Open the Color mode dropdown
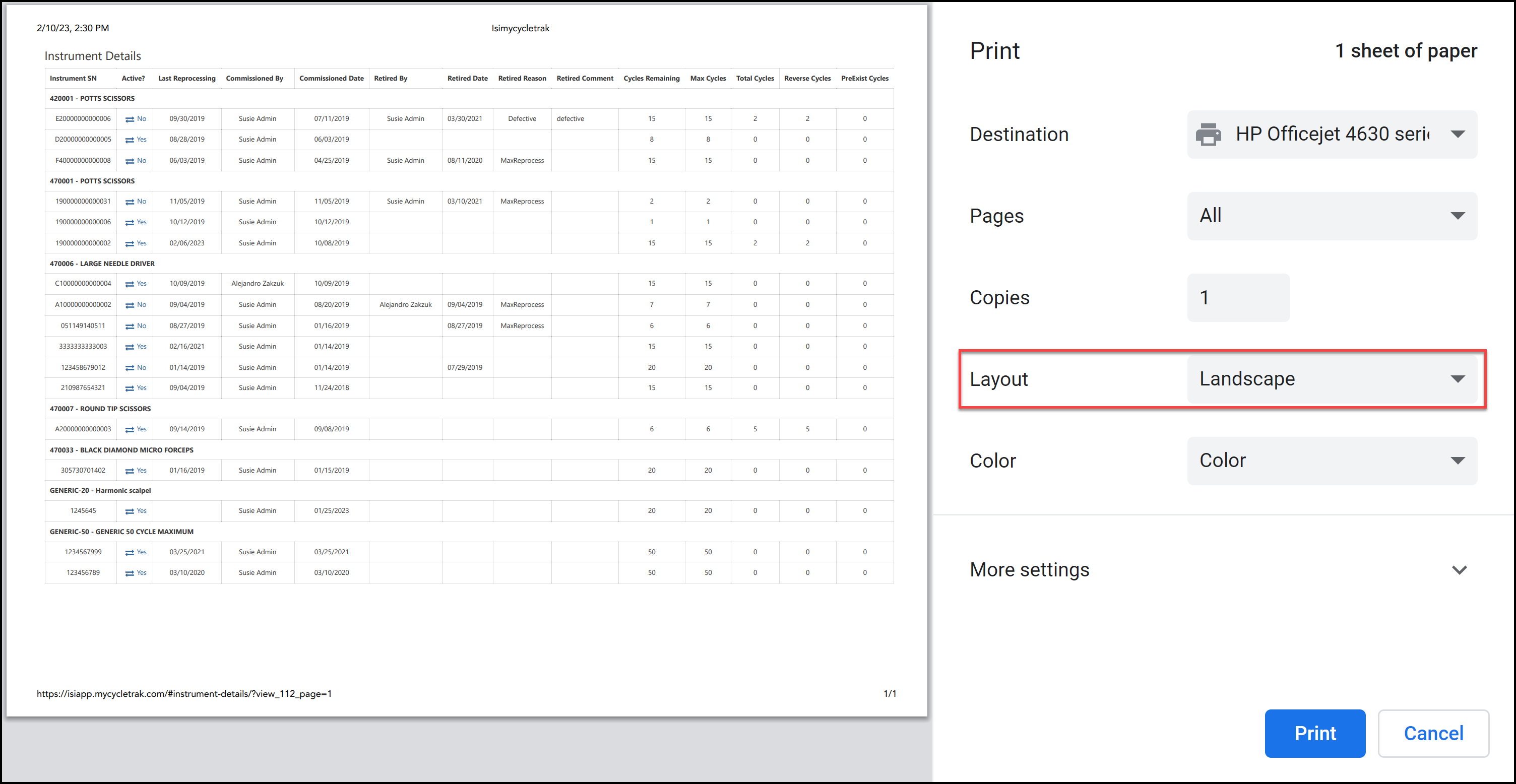The height and width of the screenshot is (784, 1516). tap(1332, 461)
